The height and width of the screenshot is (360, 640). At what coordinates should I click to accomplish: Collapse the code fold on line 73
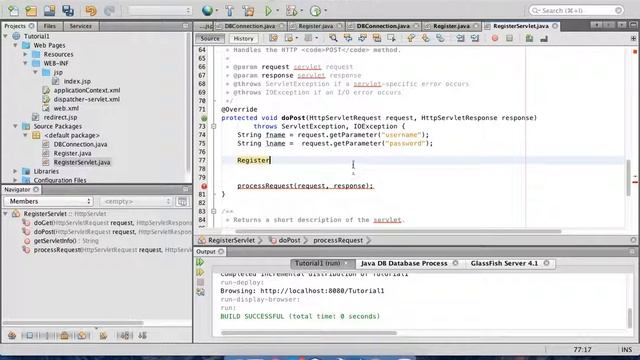(213, 127)
